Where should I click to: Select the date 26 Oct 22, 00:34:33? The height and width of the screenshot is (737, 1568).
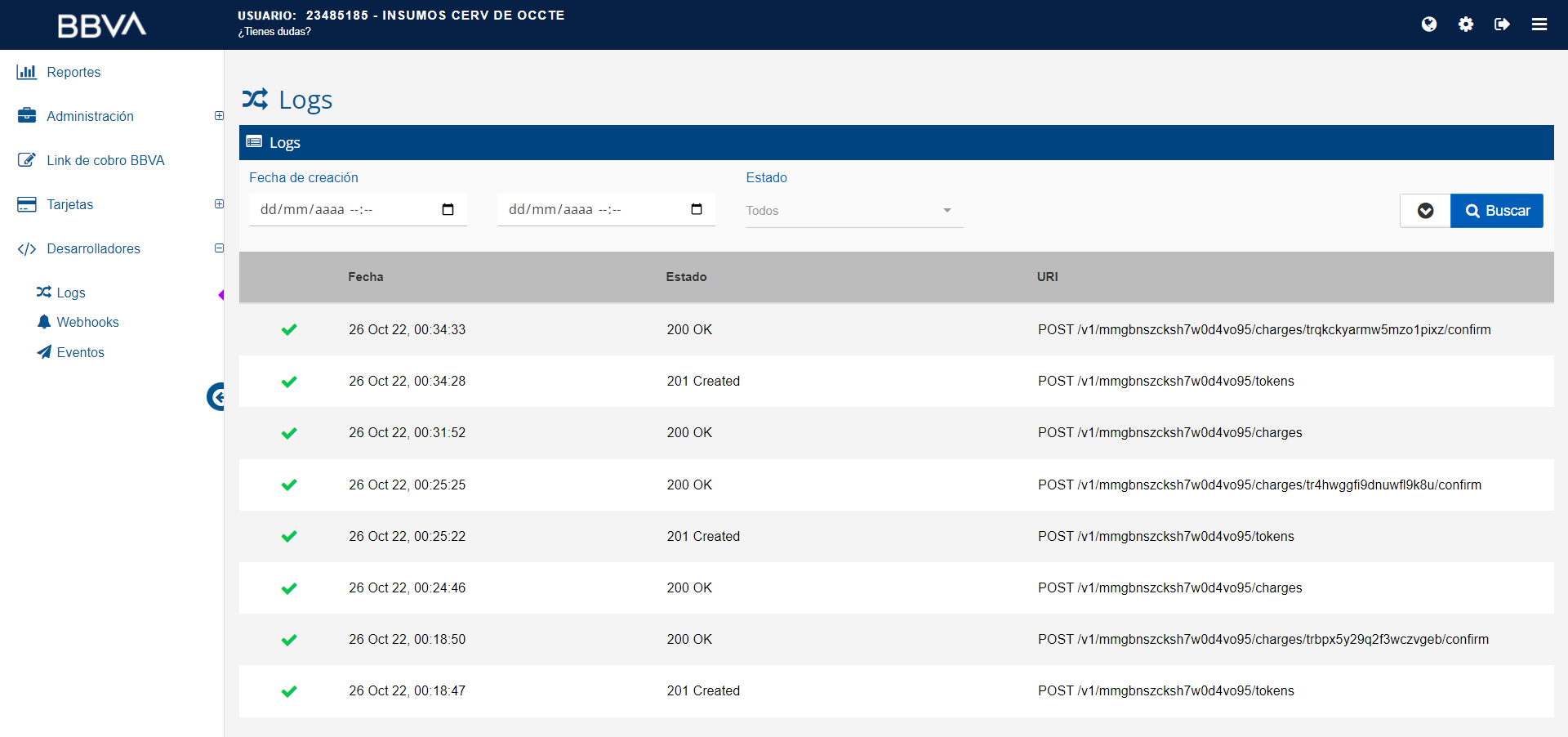(x=407, y=329)
